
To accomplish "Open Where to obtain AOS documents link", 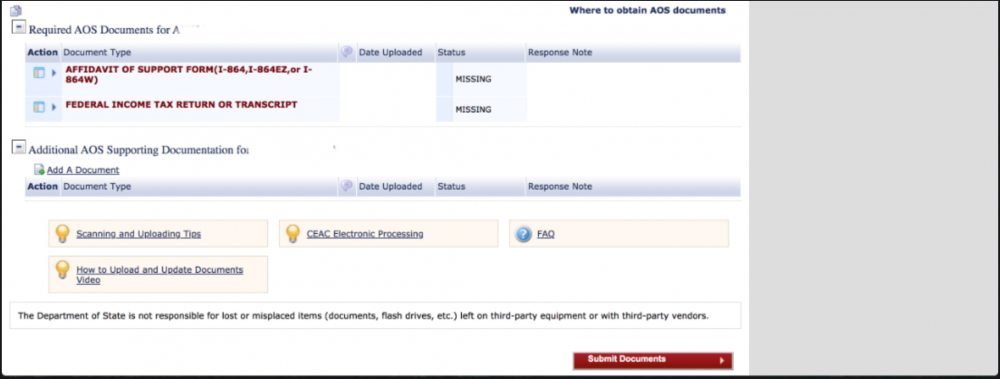I will pos(647,10).
